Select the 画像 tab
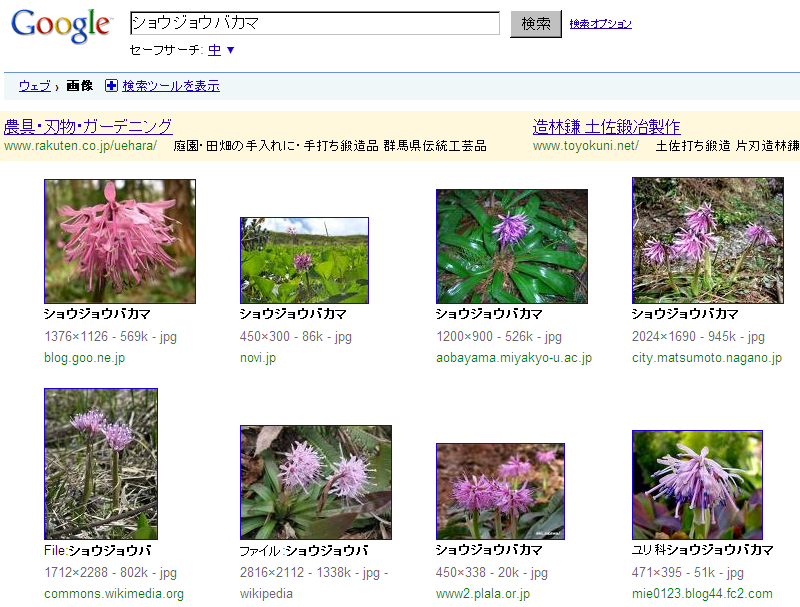 pyautogui.click(x=80, y=86)
